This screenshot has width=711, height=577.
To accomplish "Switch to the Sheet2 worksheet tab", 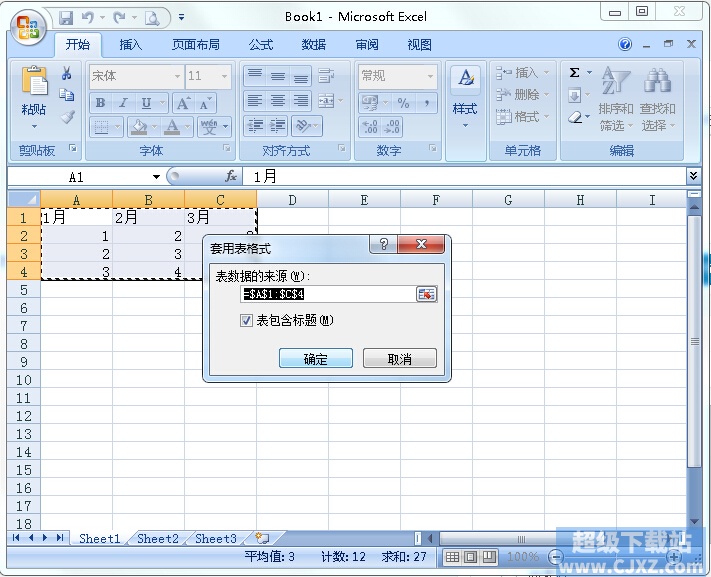I will 158,538.
